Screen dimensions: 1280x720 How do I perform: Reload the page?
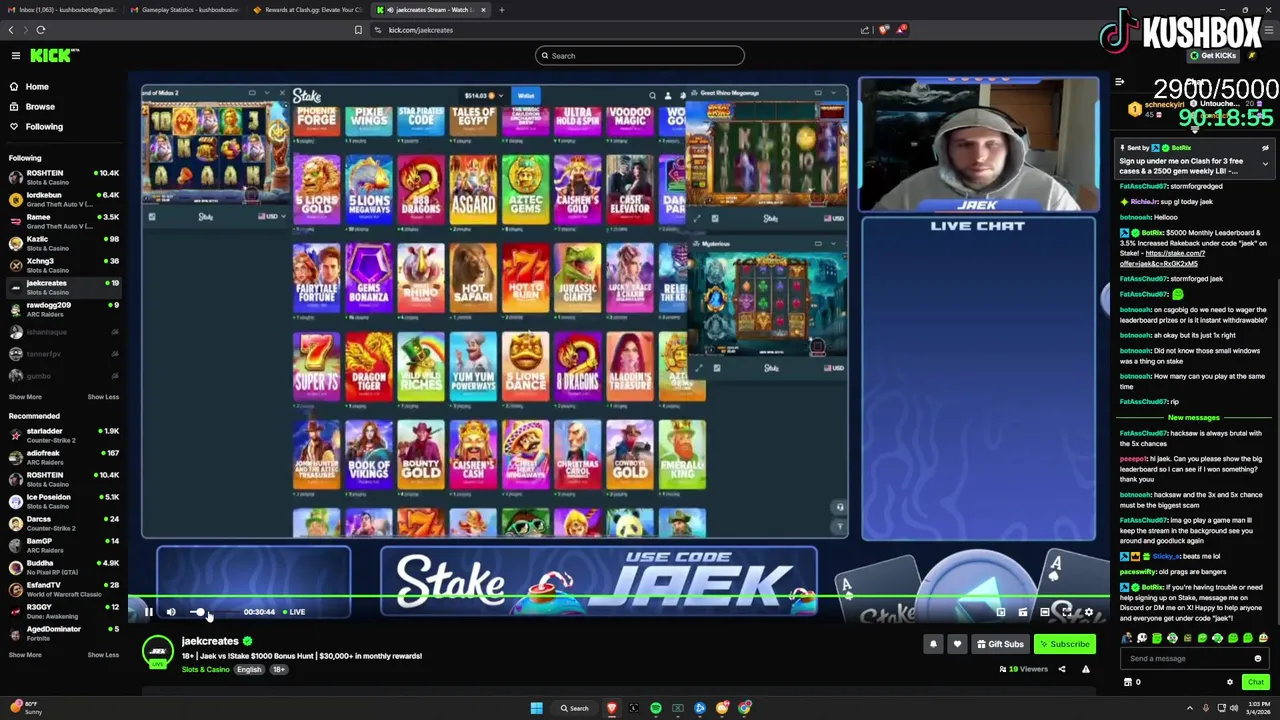[x=41, y=30]
